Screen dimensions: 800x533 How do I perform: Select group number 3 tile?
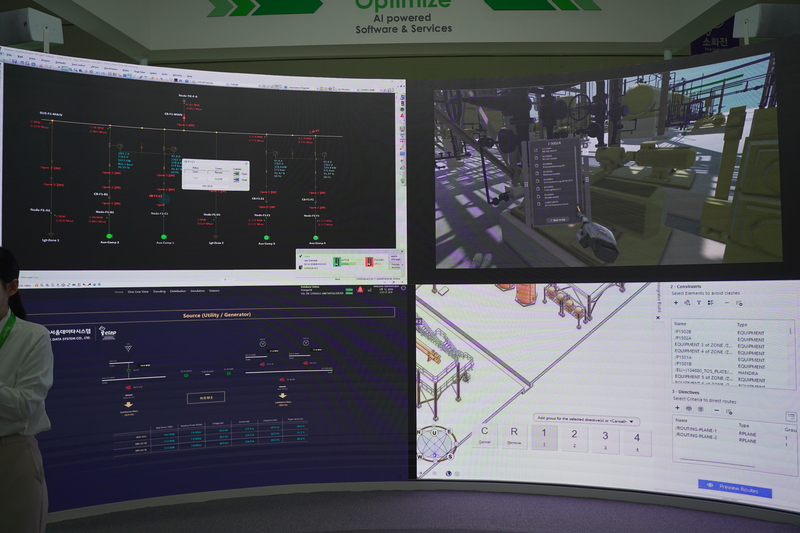coord(604,439)
